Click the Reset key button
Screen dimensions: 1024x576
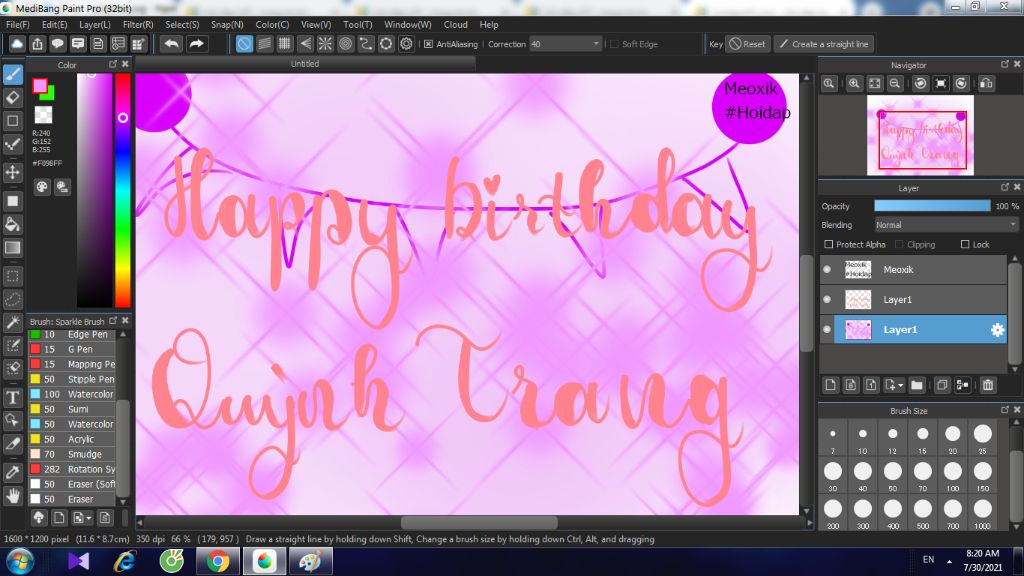tap(747, 44)
